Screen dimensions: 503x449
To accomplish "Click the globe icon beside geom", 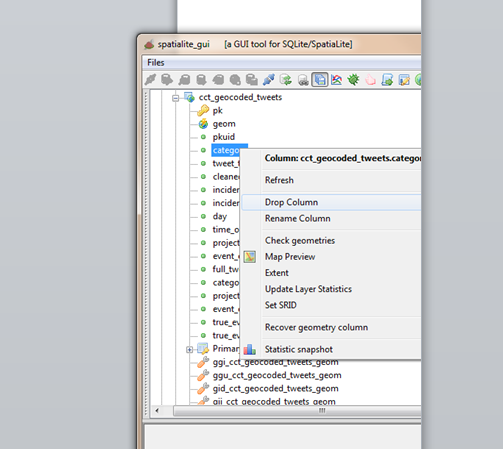I will click(203, 124).
